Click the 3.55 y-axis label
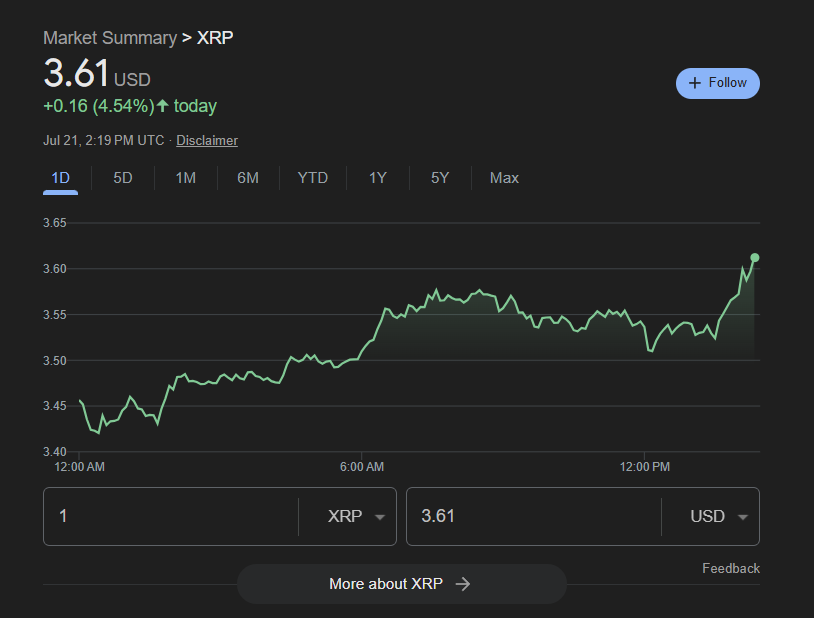 (55, 315)
